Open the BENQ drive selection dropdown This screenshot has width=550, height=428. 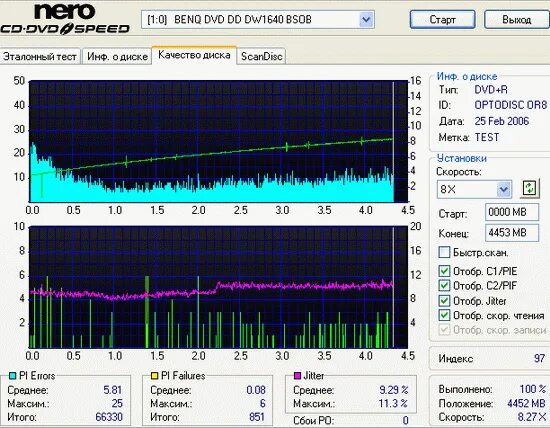click(366, 19)
